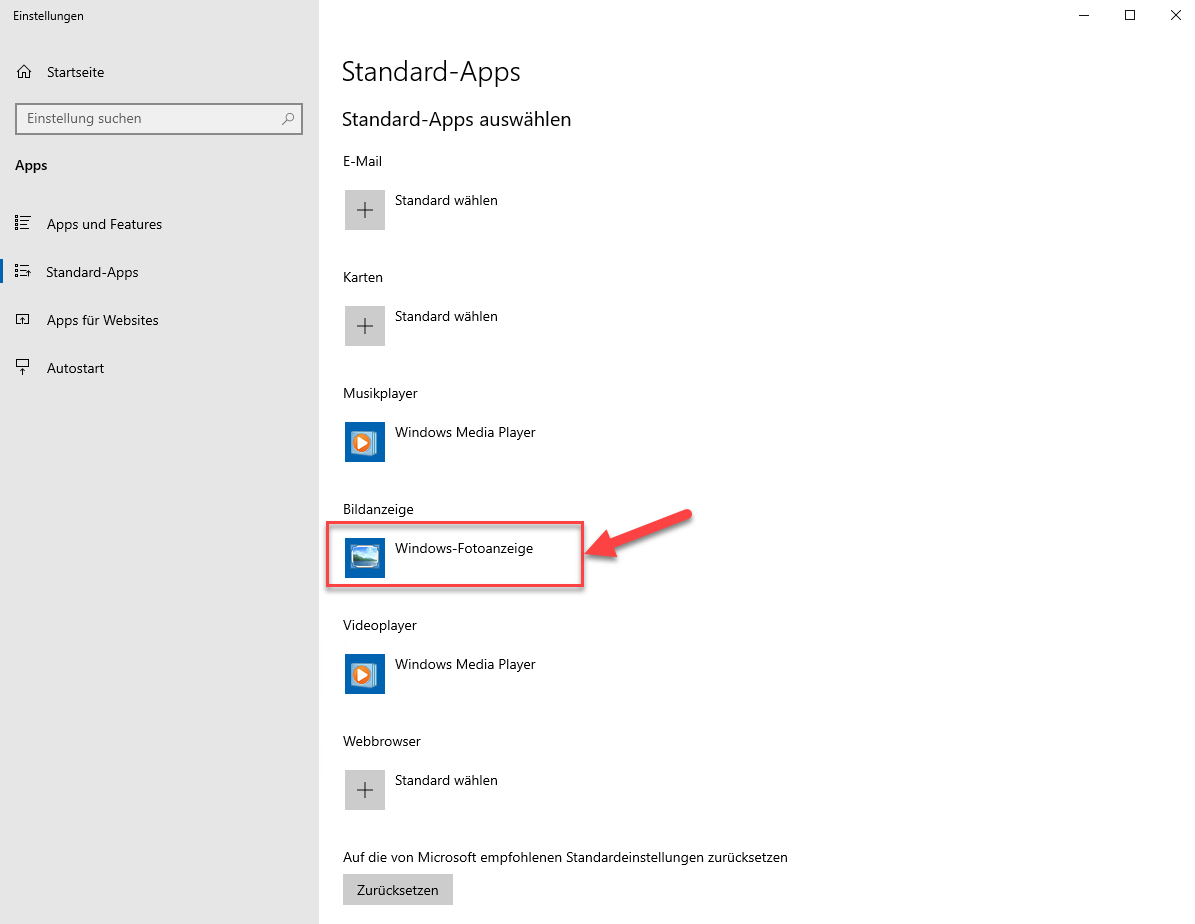Image resolution: width=1195 pixels, height=924 pixels.
Task: Click the plus icon under E-Mail
Action: [x=365, y=210]
